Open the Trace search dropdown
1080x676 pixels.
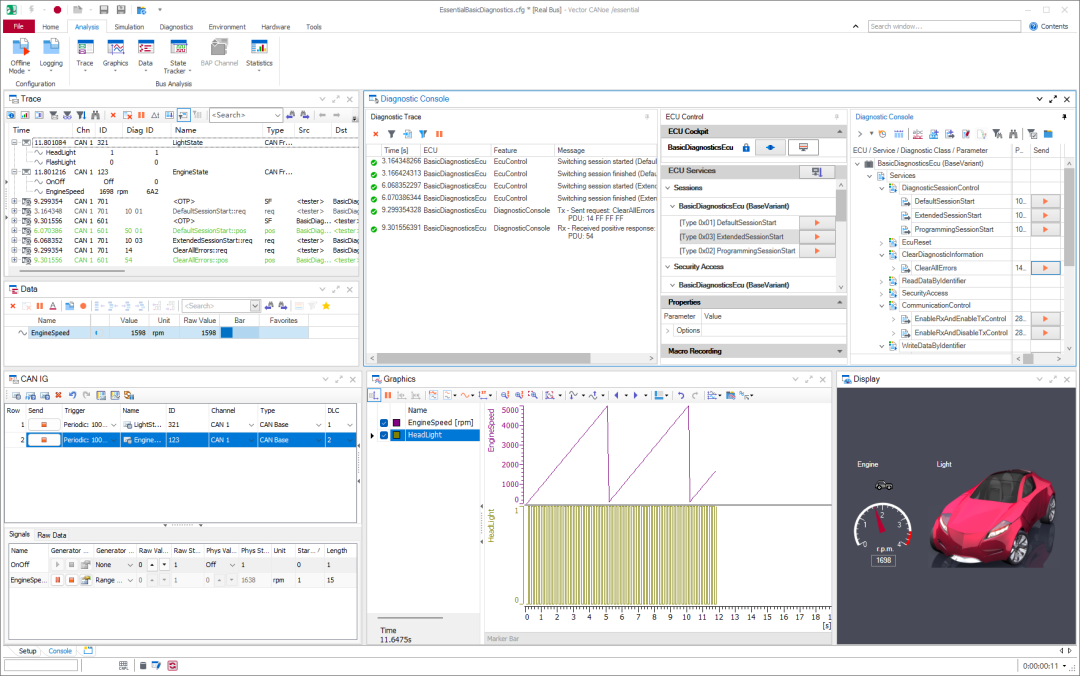click(x=277, y=115)
